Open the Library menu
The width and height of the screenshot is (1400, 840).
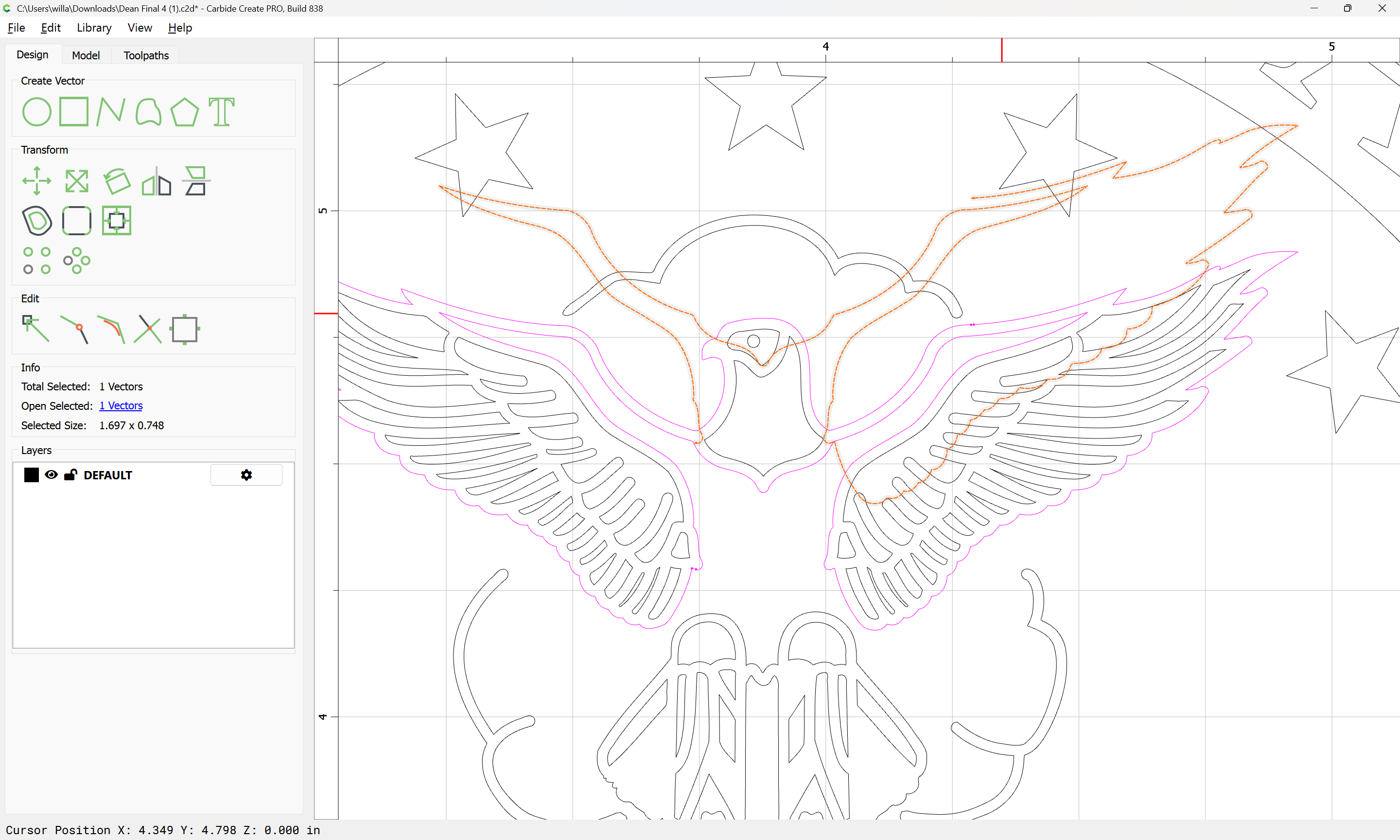(94, 28)
